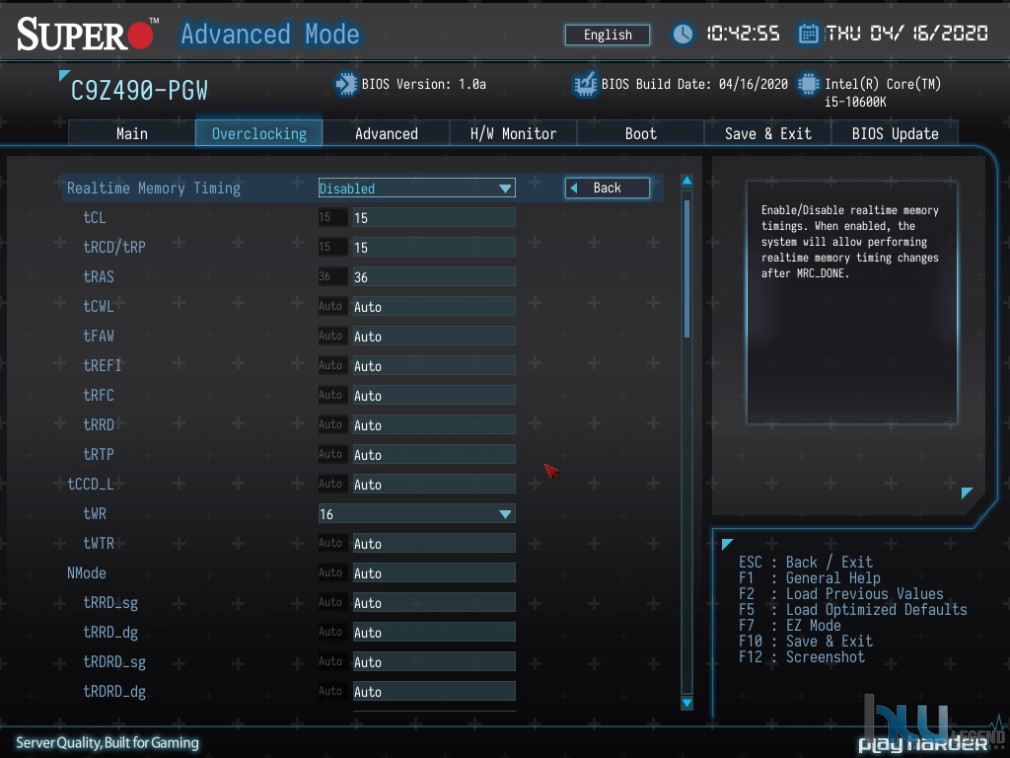The image size is (1010, 758).
Task: Click the BIOS Version: 1.0a text
Action: [x=424, y=84]
